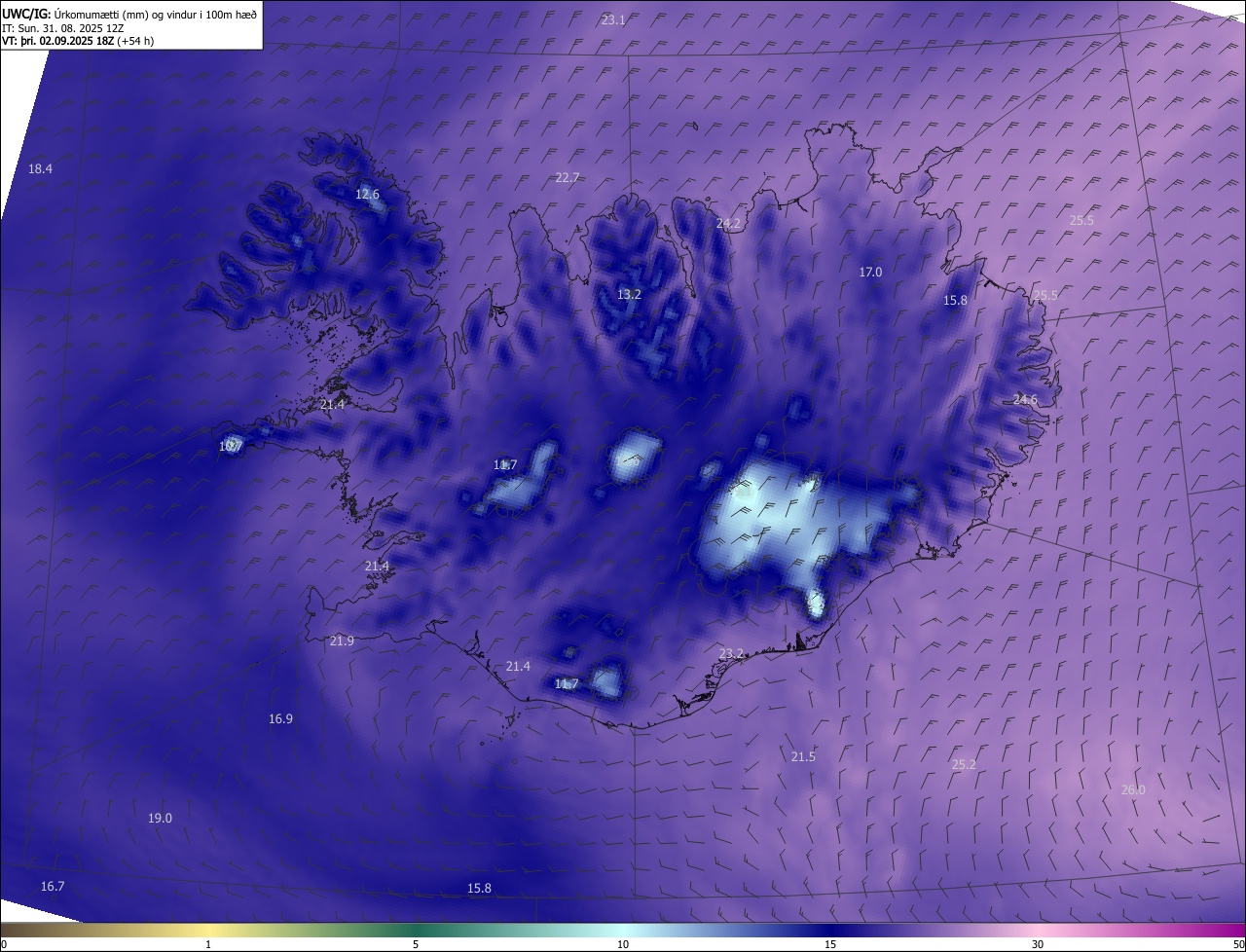
Task: Select the 10.7 value label
Action: (230, 446)
